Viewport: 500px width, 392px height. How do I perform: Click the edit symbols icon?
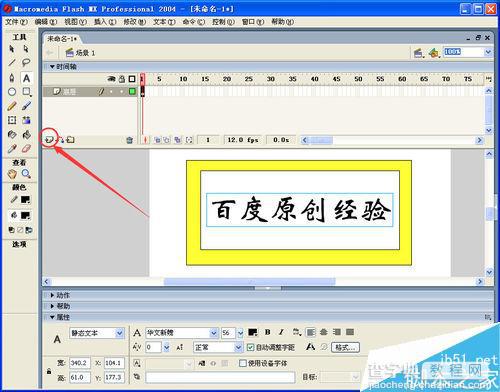click(434, 53)
